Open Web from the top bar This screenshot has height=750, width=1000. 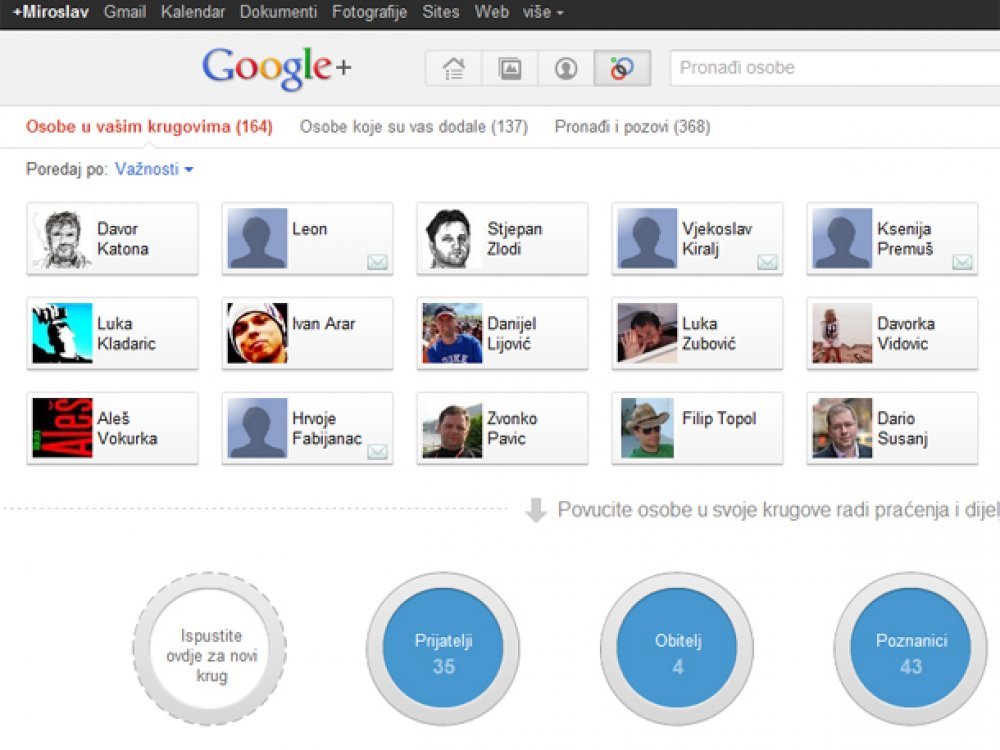point(492,12)
